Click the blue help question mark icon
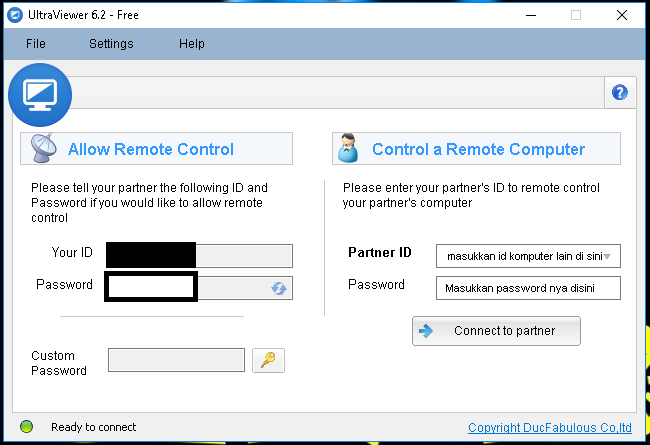 click(620, 93)
